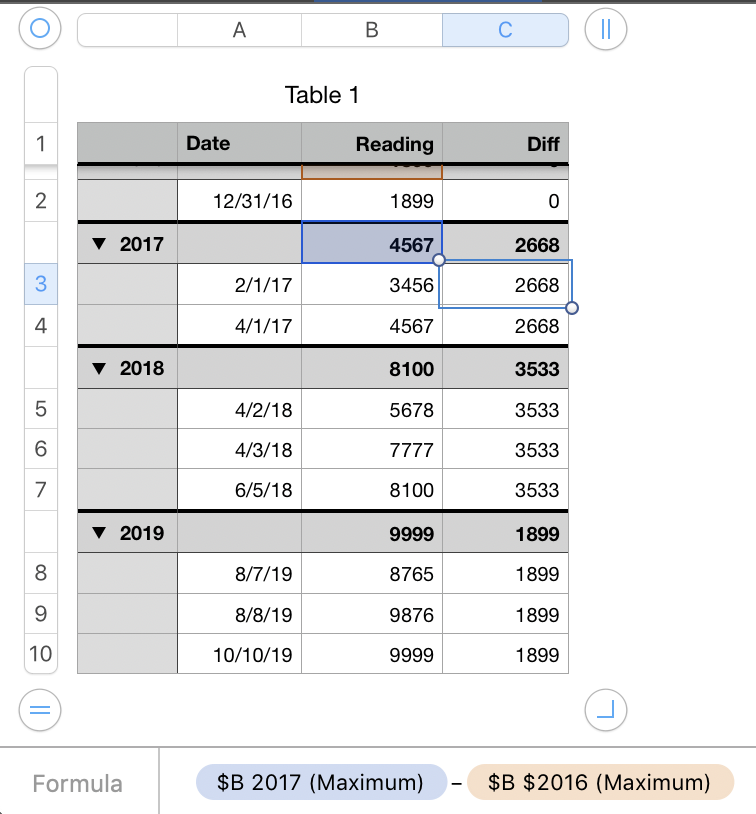
Task: Select row 3 header
Action: coord(40,284)
